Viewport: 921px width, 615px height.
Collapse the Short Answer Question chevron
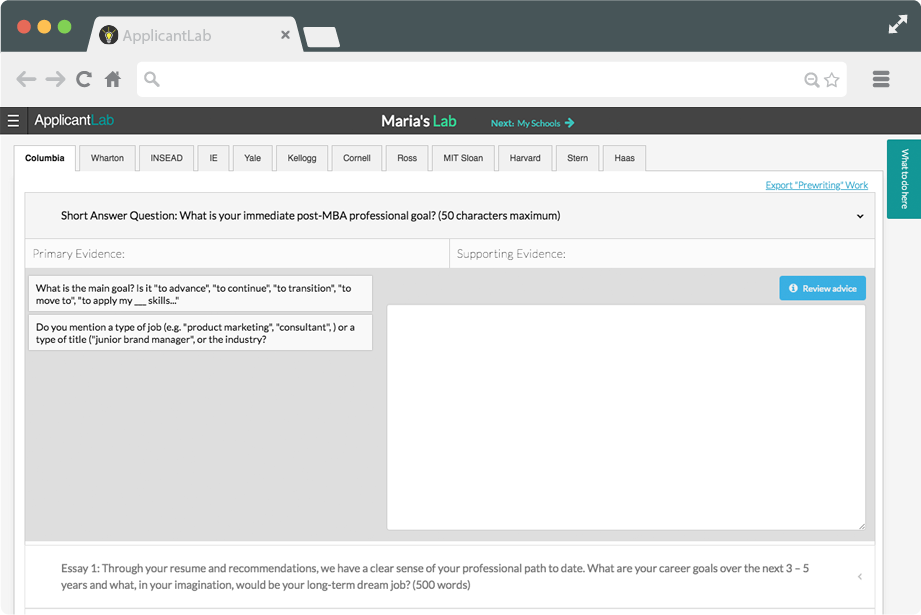[x=860, y=216]
